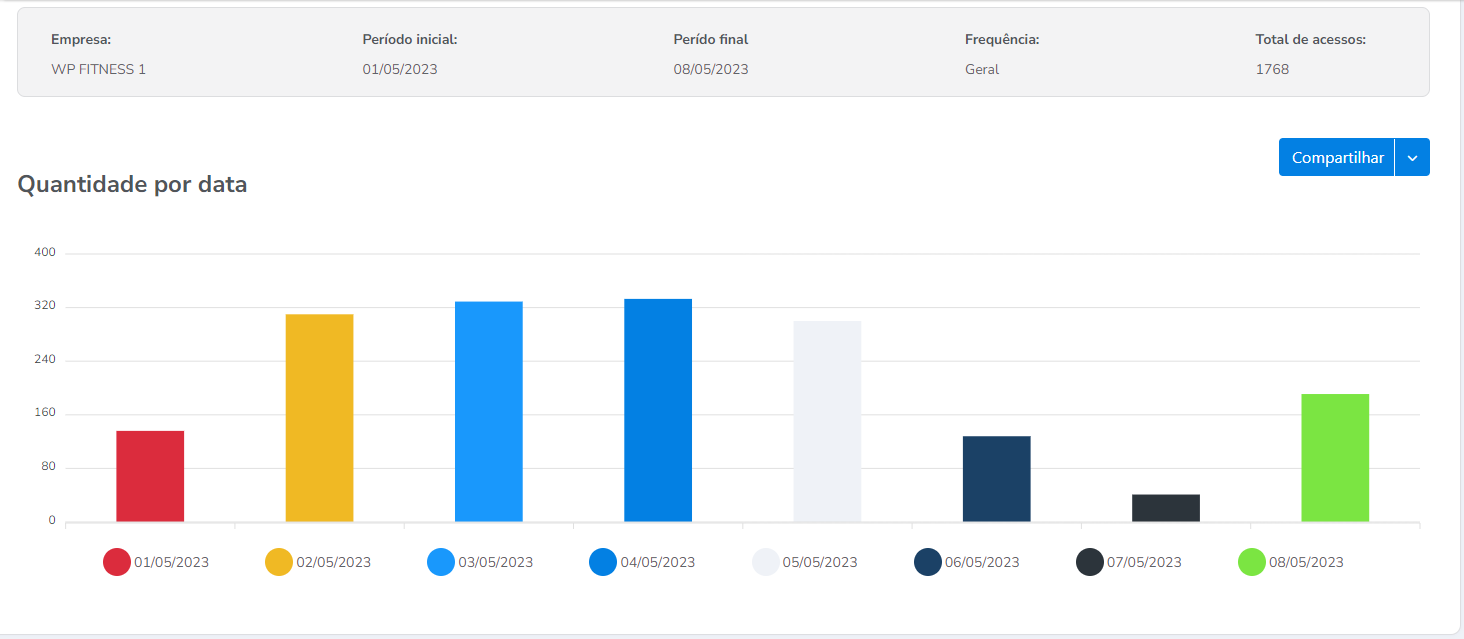Select the pale gray 05/05/2023 legend circle

765,562
